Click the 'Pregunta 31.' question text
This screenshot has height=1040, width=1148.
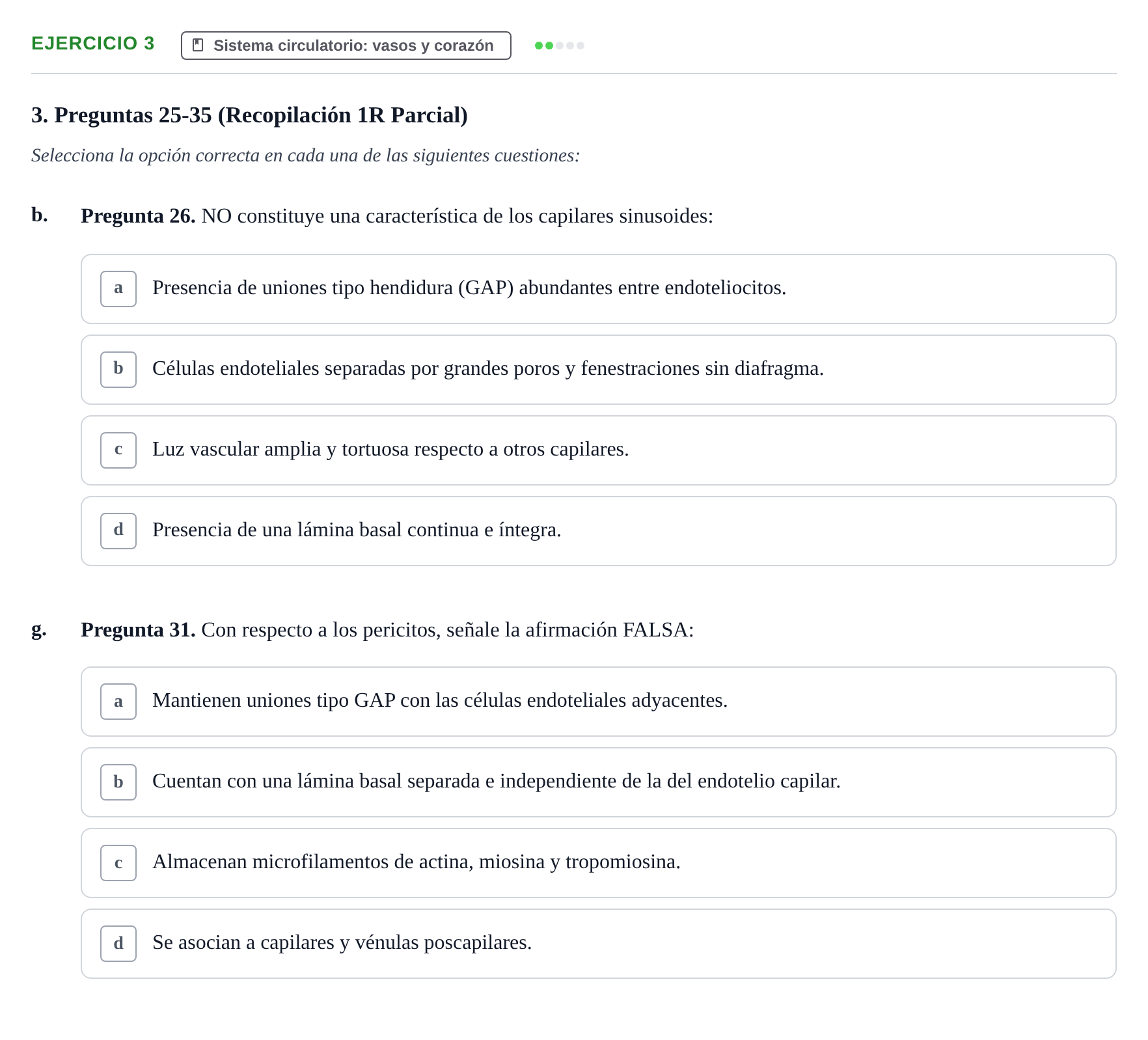(387, 630)
